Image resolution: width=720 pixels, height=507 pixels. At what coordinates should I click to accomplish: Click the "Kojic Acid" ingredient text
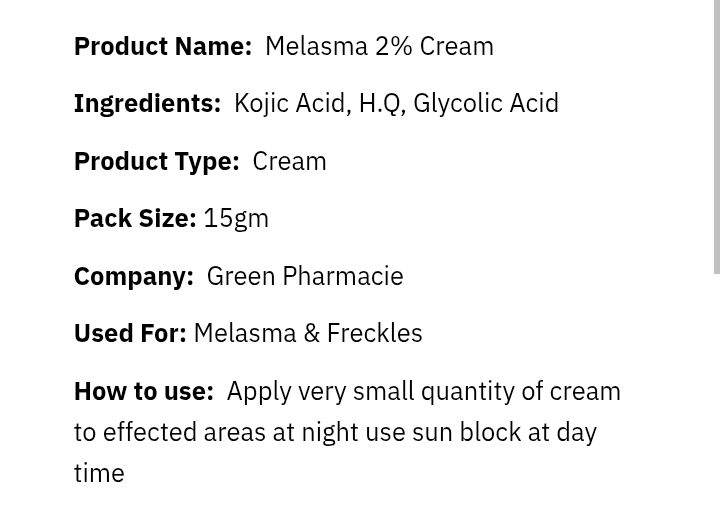click(289, 103)
